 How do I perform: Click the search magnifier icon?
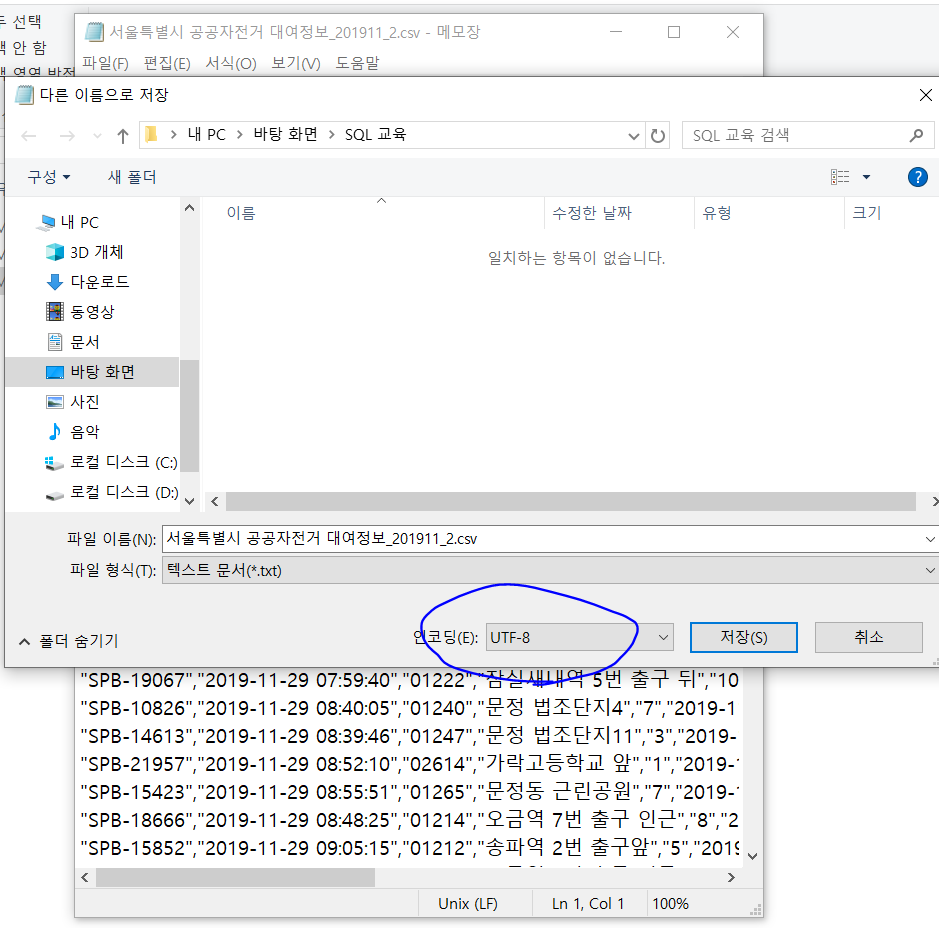point(916,136)
